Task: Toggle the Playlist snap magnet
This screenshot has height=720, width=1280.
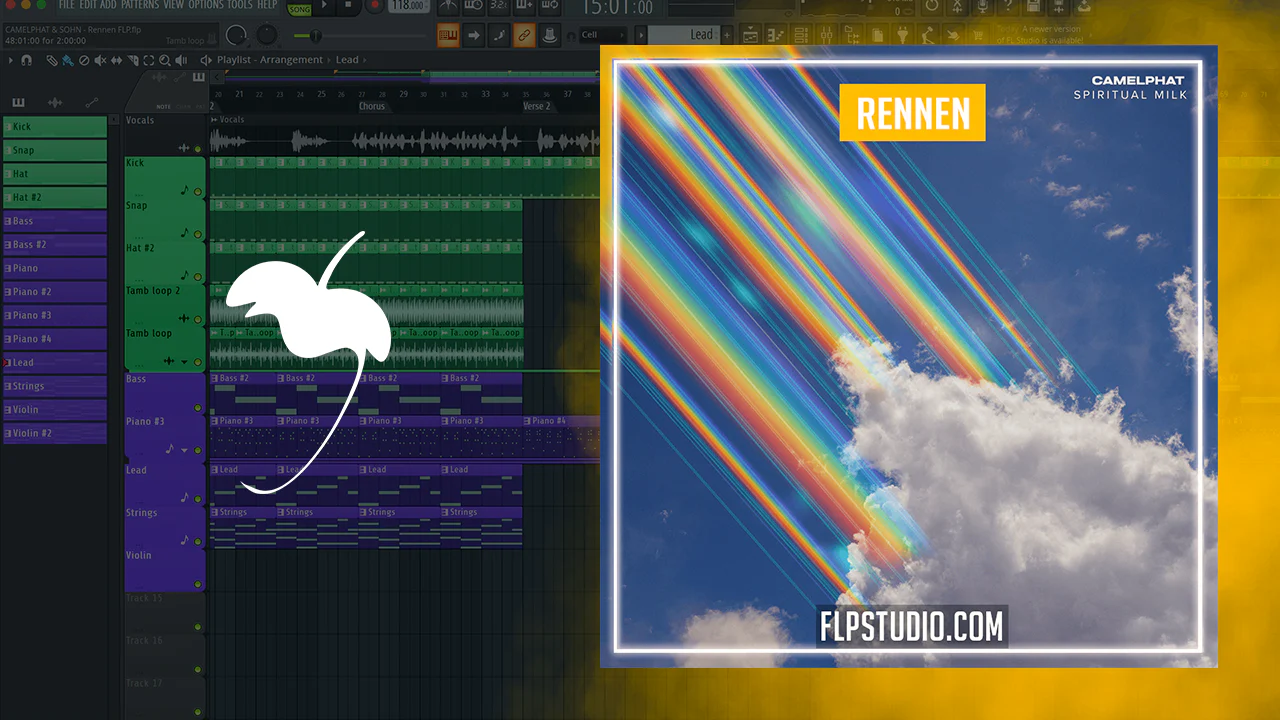Action: click(26, 60)
